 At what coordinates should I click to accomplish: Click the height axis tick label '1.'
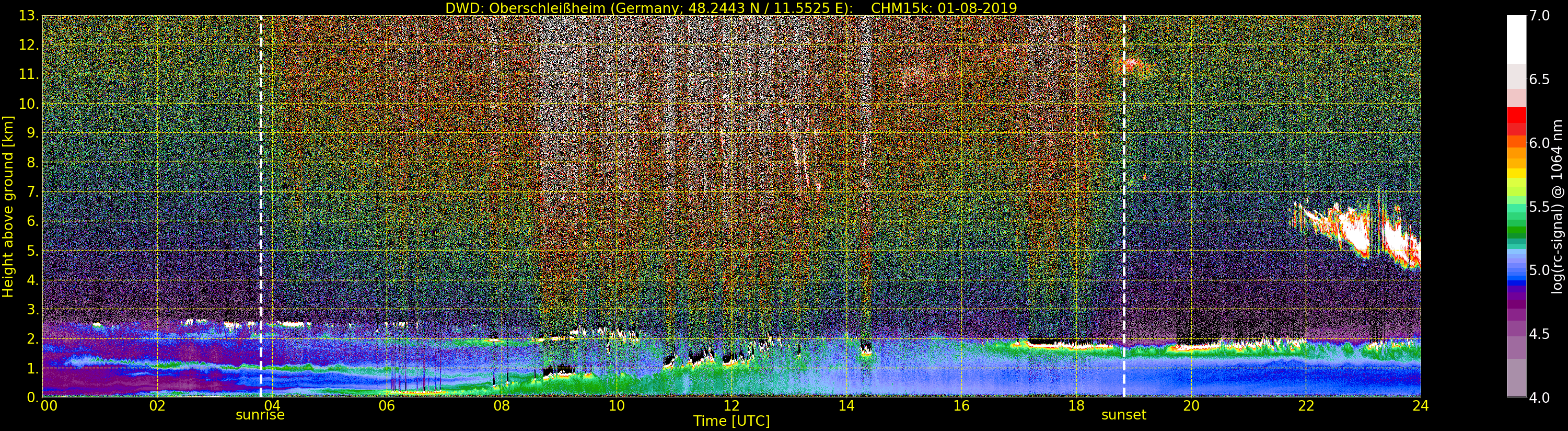(33, 368)
